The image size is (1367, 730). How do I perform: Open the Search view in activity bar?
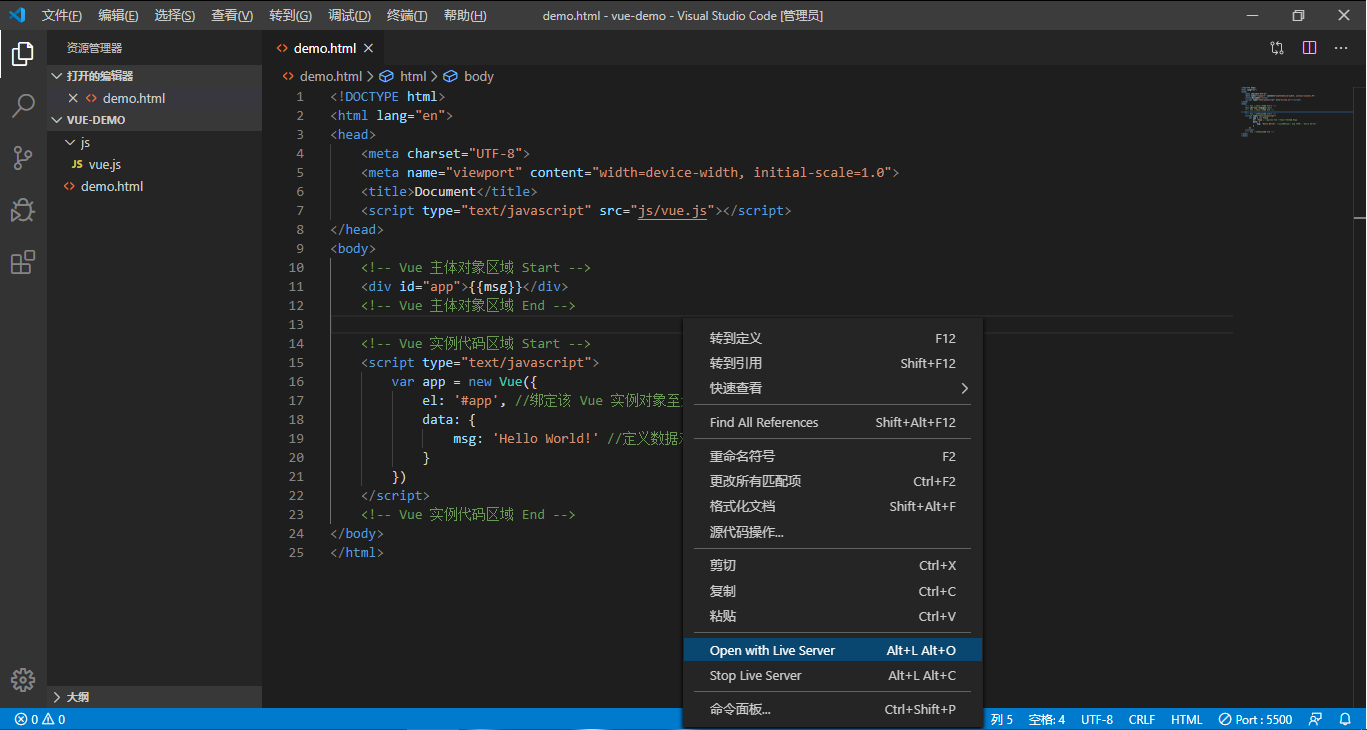coord(23,106)
